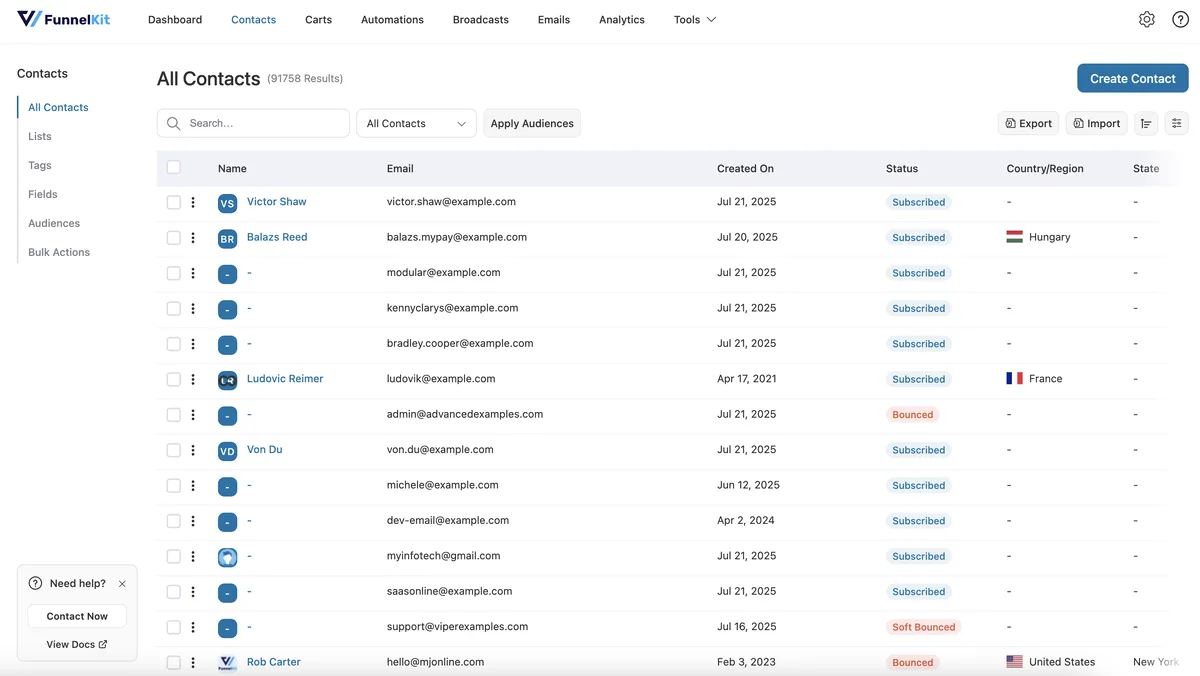Open the column filter settings icon
This screenshot has height=676, width=1200.
[x=1177, y=123]
